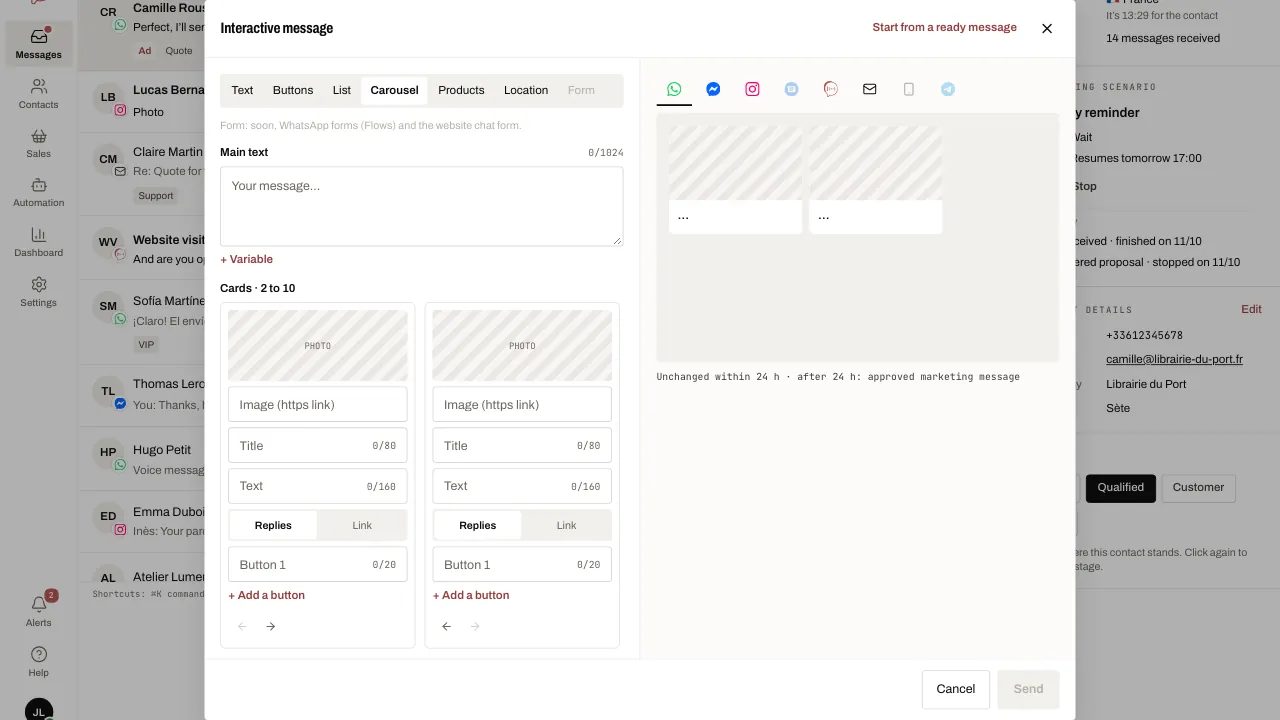The image size is (1280, 720).
Task: Go to Contacts in the sidebar
Action: (x=39, y=94)
